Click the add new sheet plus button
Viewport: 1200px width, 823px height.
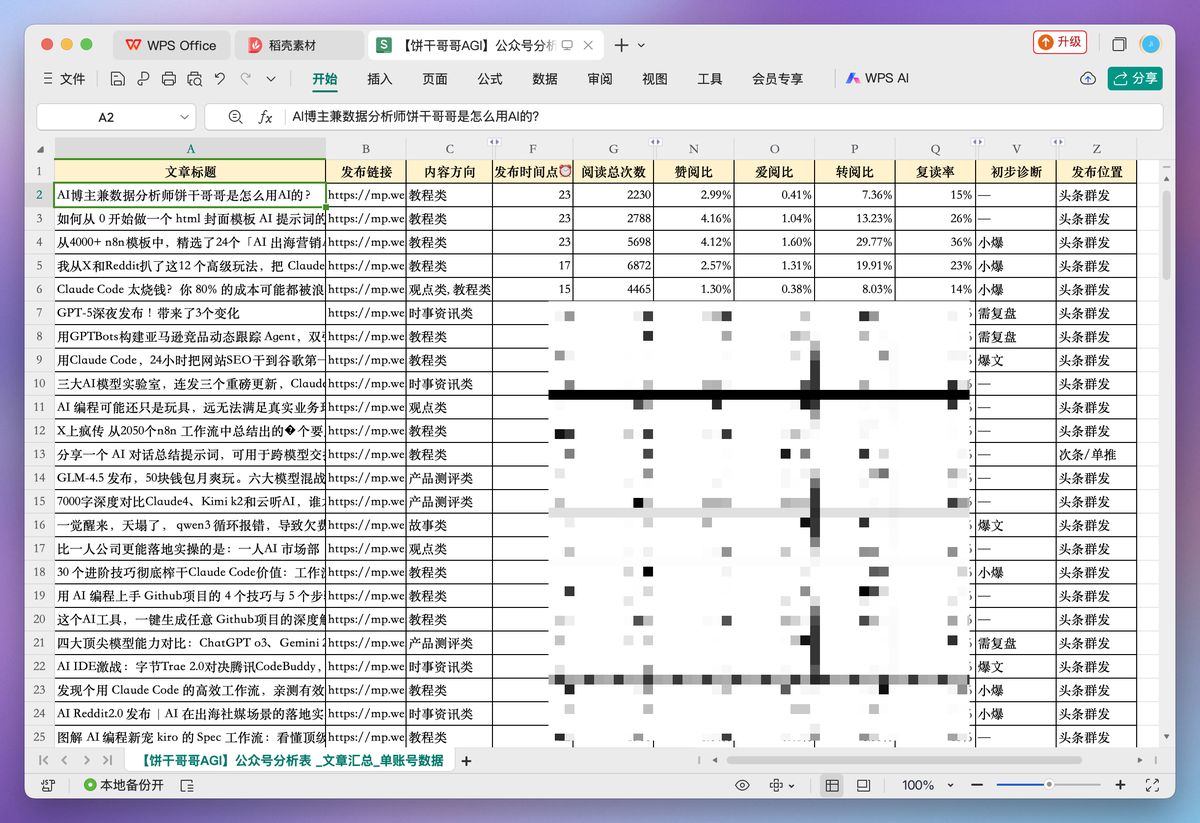tap(466, 761)
